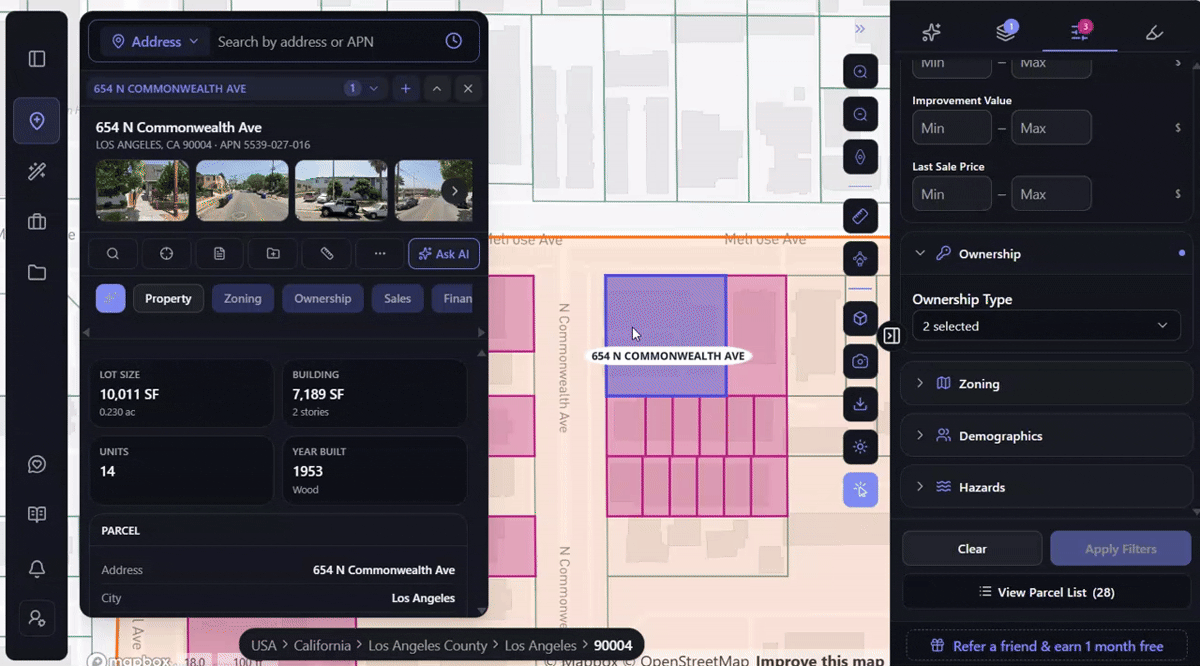Screen dimensions: 1200x666
Task: Open search history clock icon
Action: 454,41
